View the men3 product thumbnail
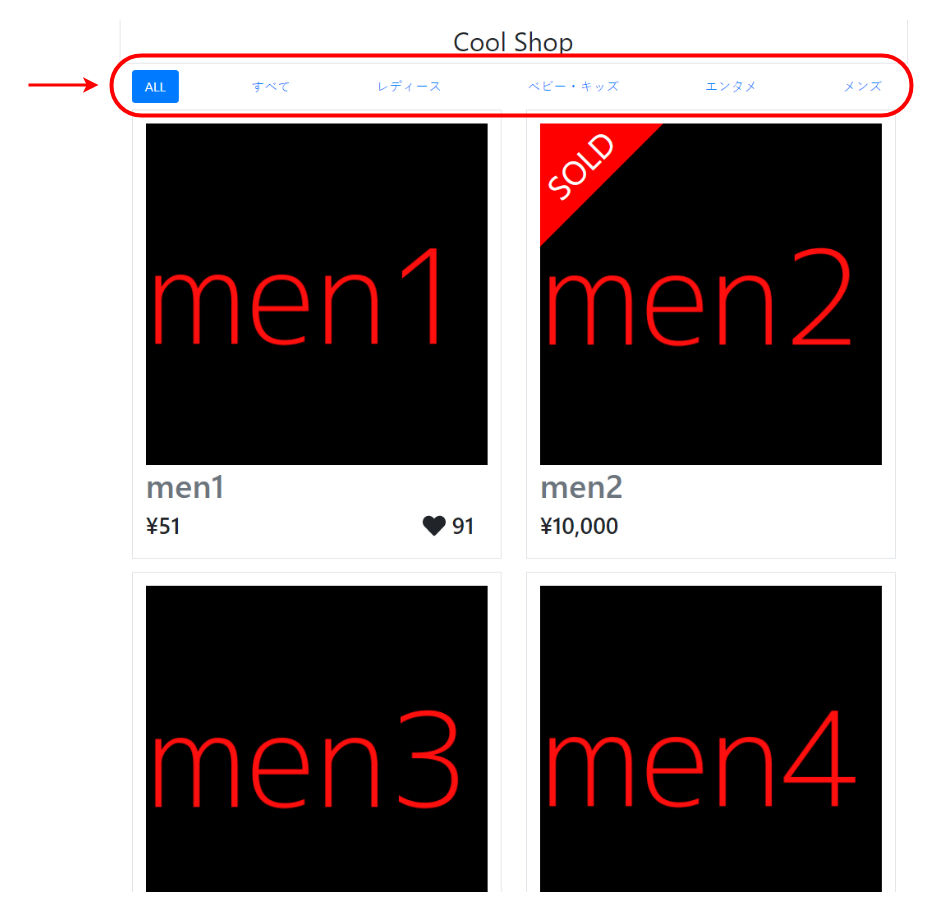 [x=316, y=738]
